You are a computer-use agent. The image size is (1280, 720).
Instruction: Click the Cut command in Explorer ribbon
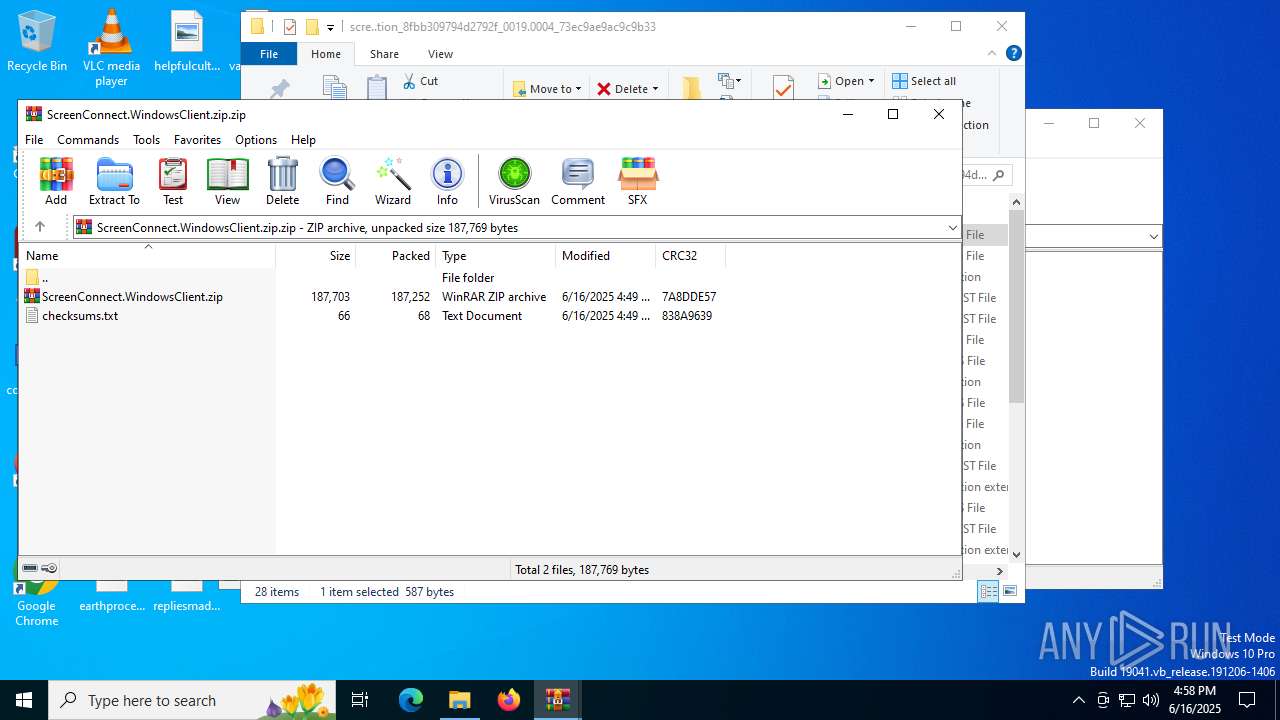[420, 81]
